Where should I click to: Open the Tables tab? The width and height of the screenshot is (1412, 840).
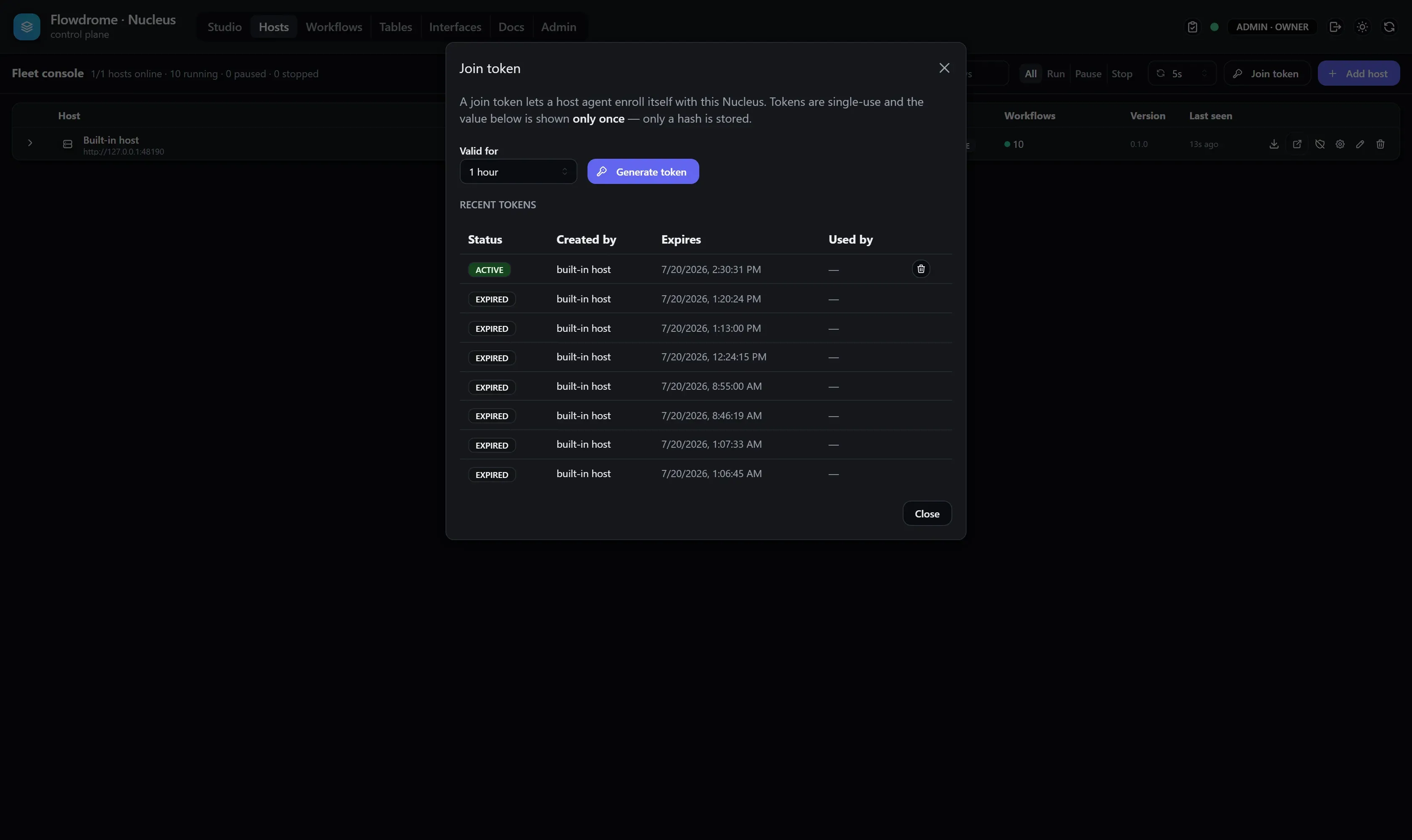[395, 26]
